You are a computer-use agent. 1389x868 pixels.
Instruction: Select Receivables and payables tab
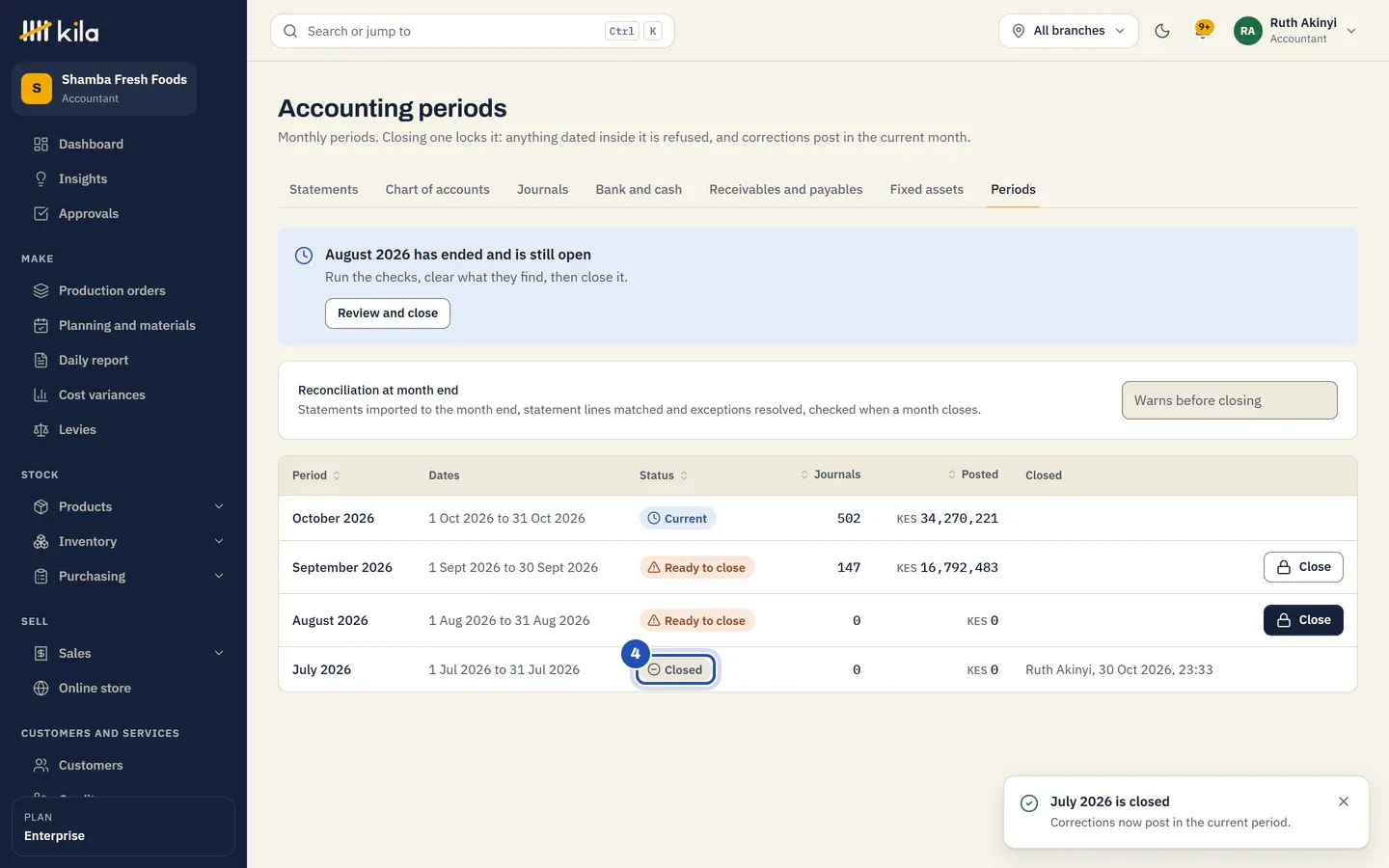coord(786,190)
